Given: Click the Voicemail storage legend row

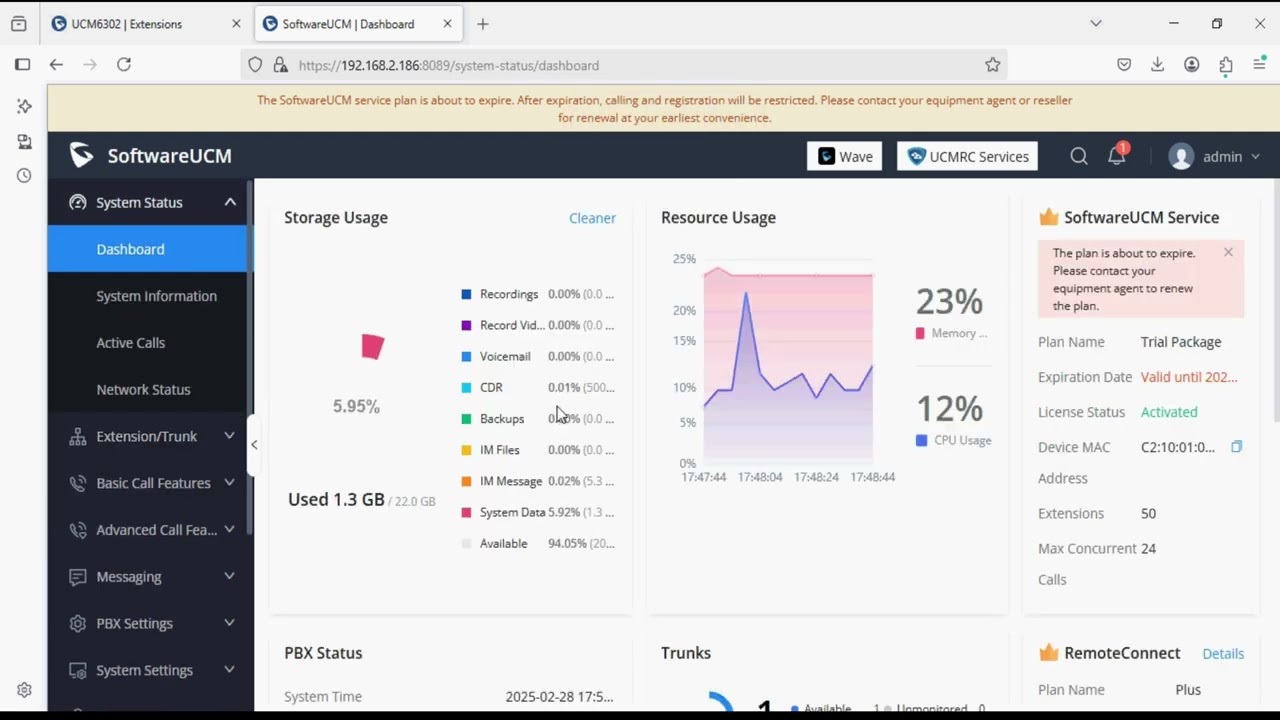Looking at the screenshot, I should point(538,356).
